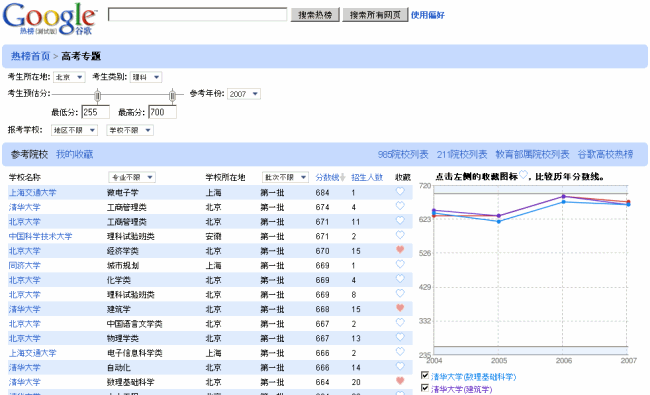
Task: Favorite the 清华大学 自动化 row heart
Action: click(x=400, y=366)
